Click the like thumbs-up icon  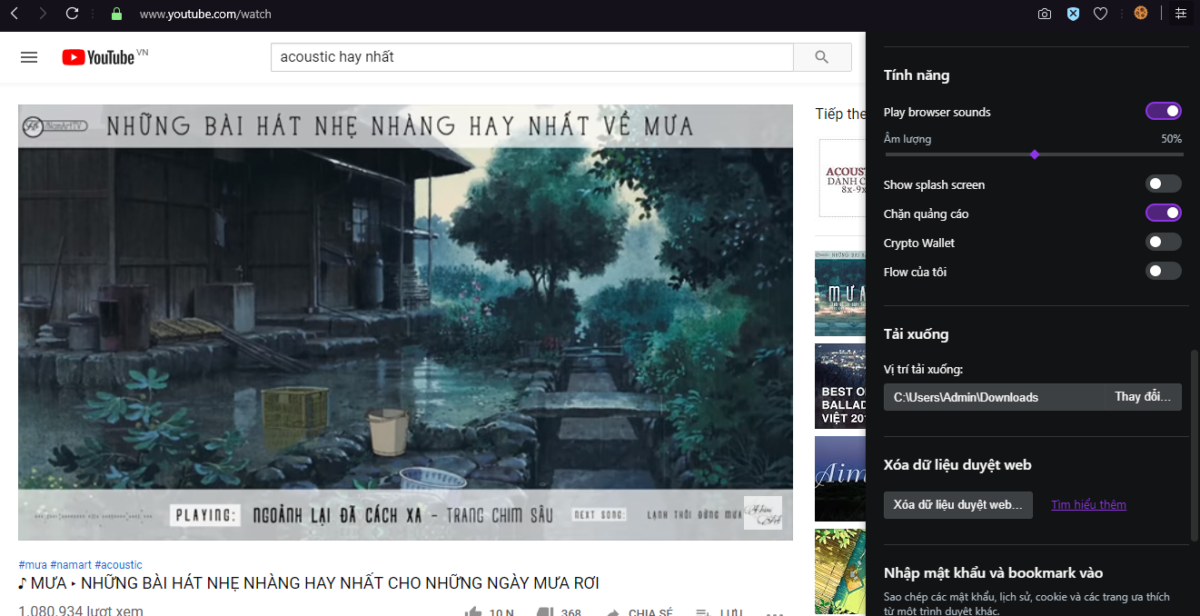pos(473,612)
